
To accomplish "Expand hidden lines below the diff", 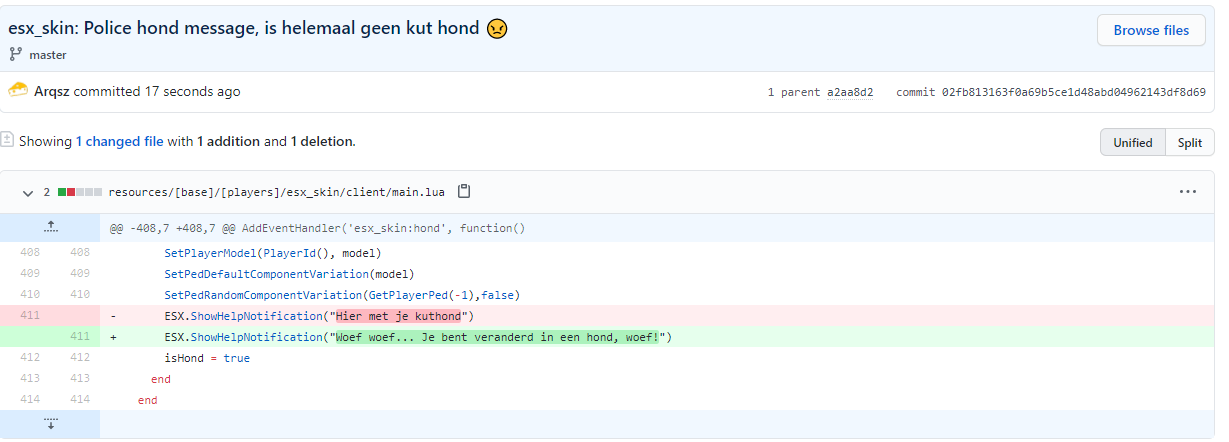I will pos(50,424).
